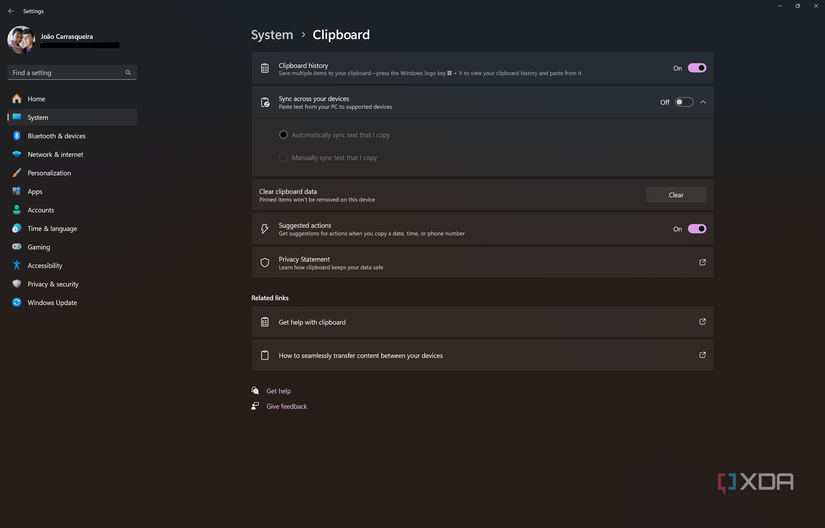Open Bluetooth & devices settings
Image resolution: width=825 pixels, height=528 pixels.
tap(72, 136)
